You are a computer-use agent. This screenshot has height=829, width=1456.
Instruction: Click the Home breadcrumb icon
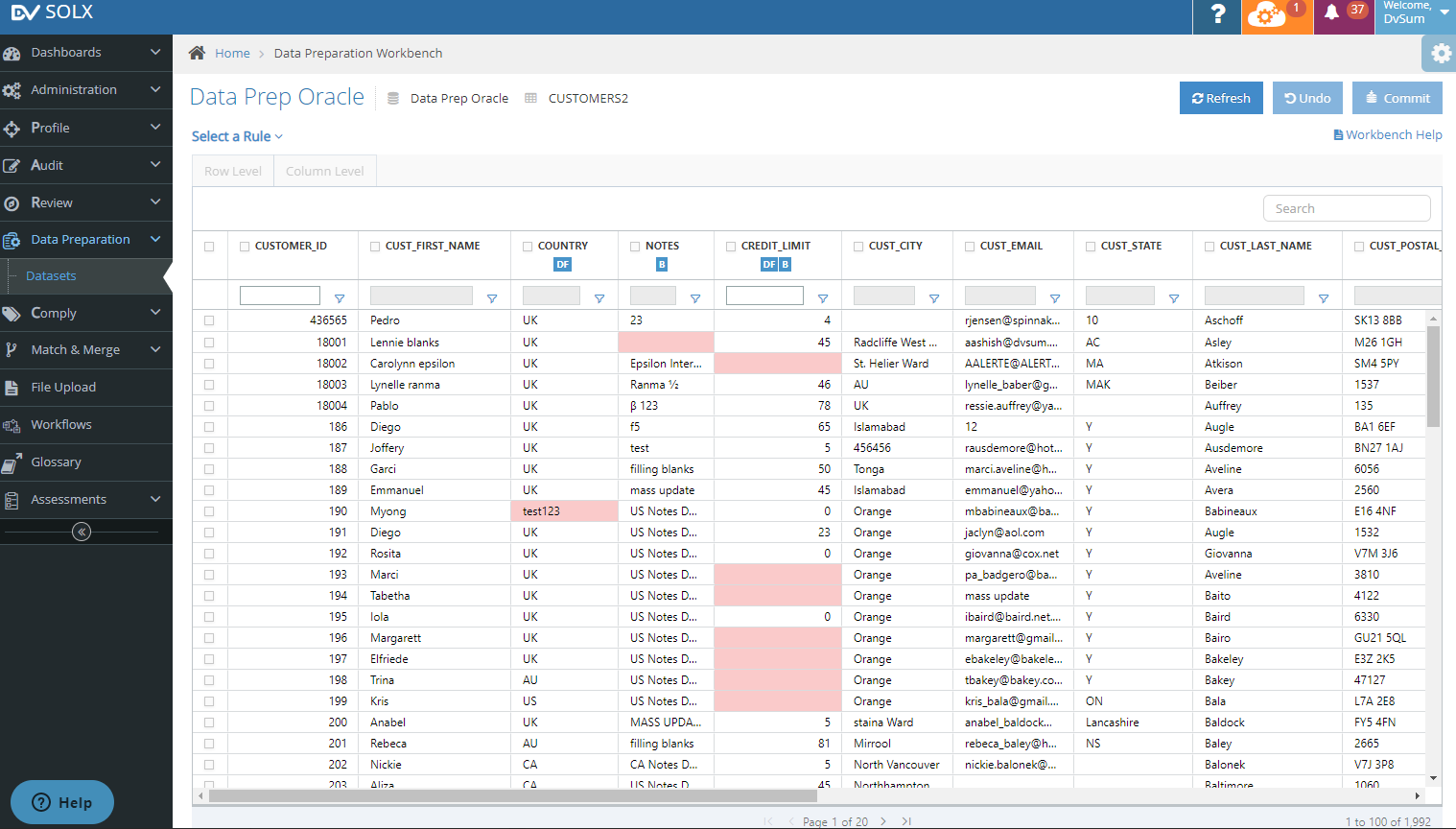(x=198, y=53)
